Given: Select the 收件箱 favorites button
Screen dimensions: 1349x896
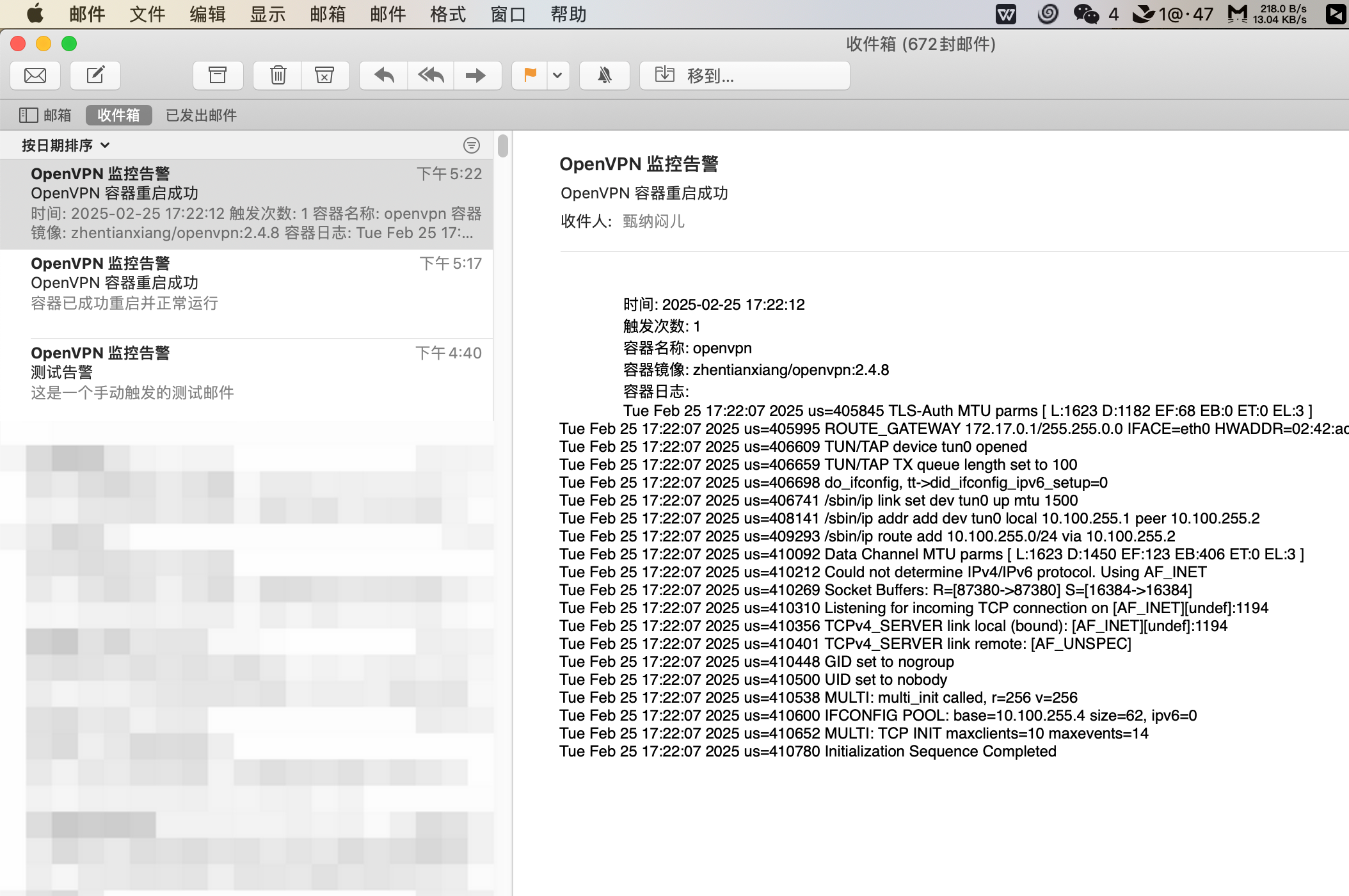Looking at the screenshot, I should click(118, 115).
